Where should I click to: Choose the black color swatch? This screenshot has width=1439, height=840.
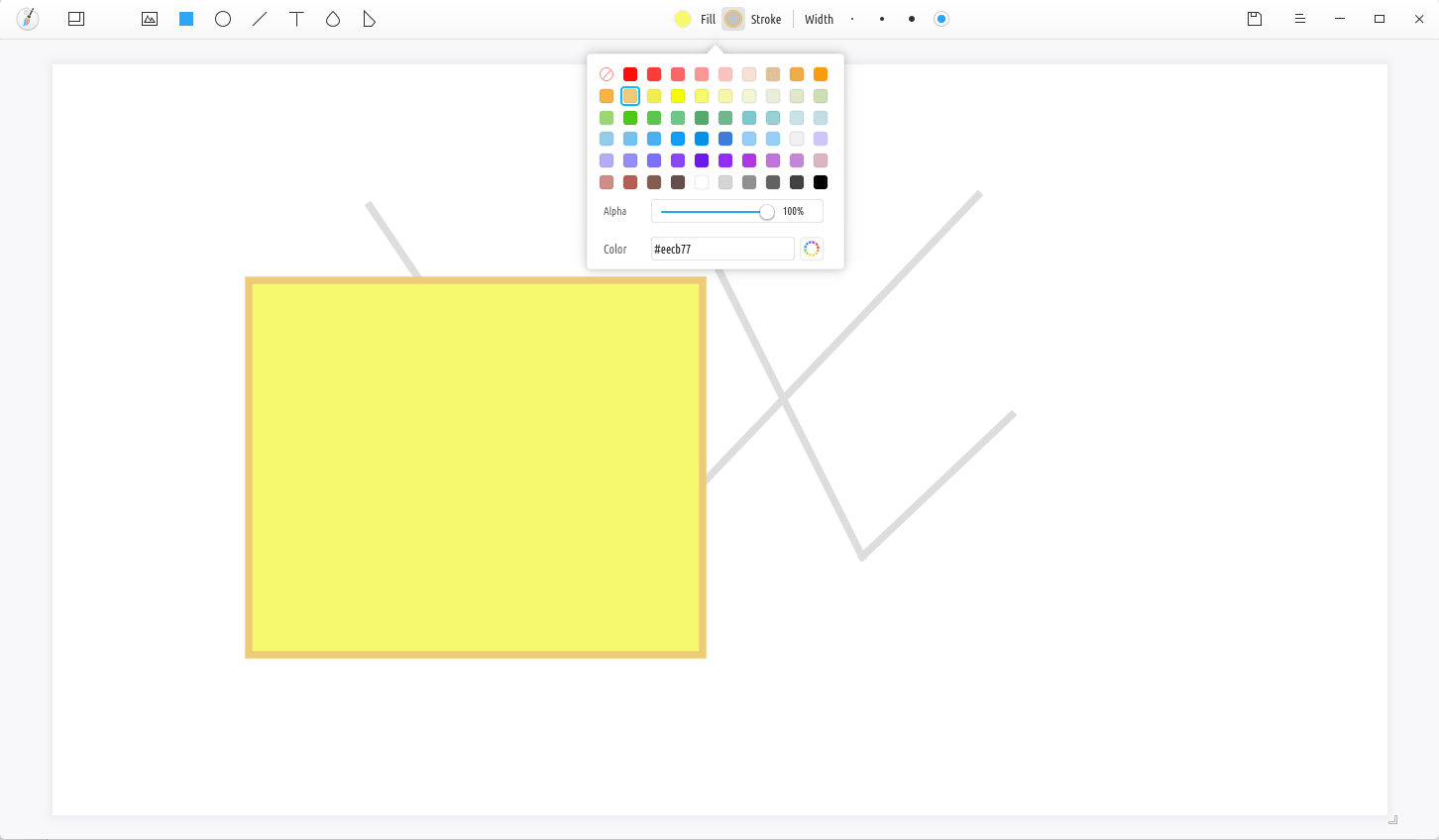821,182
